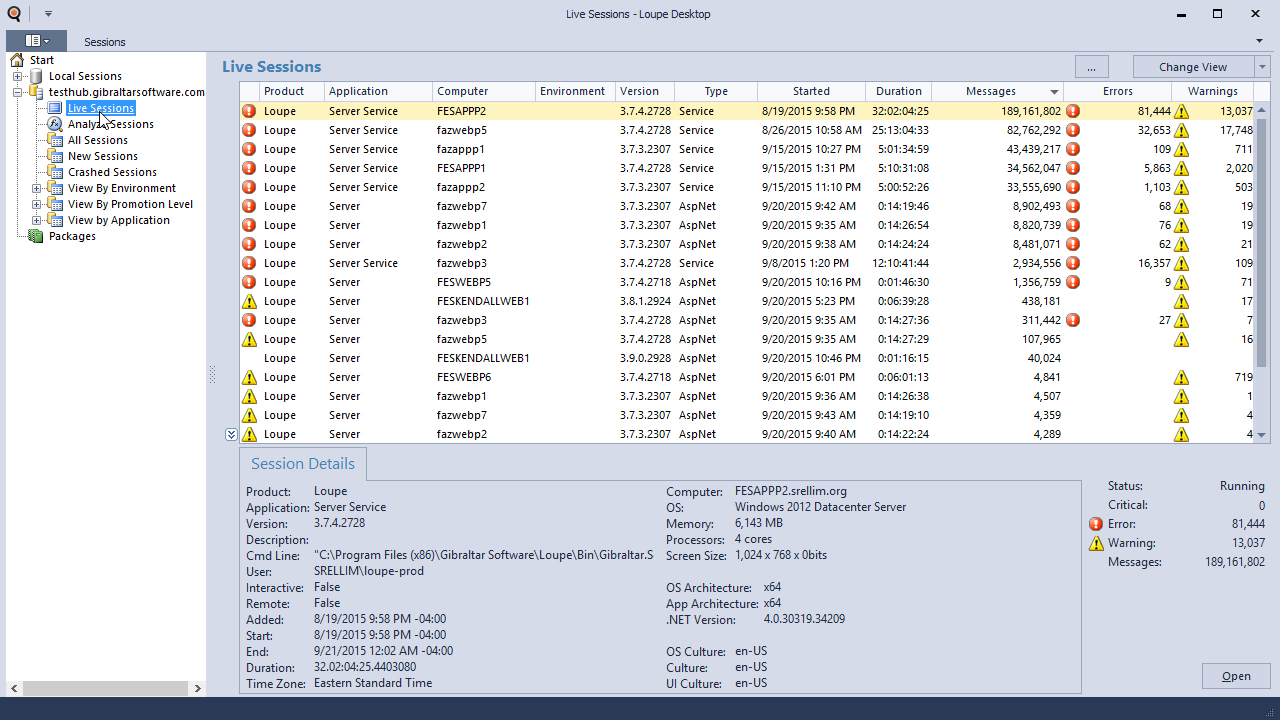1280x720 pixels.
Task: Expand the View By Environment node
Action: (36, 188)
